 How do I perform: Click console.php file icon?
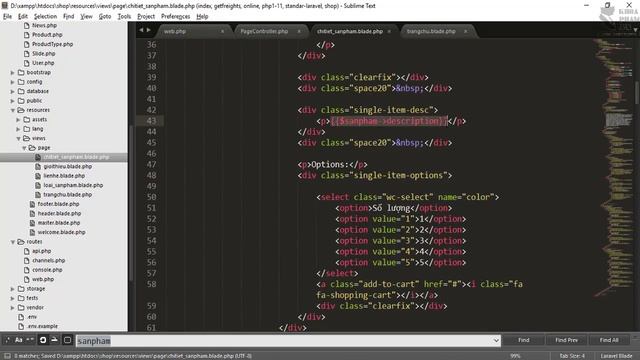point(27,270)
